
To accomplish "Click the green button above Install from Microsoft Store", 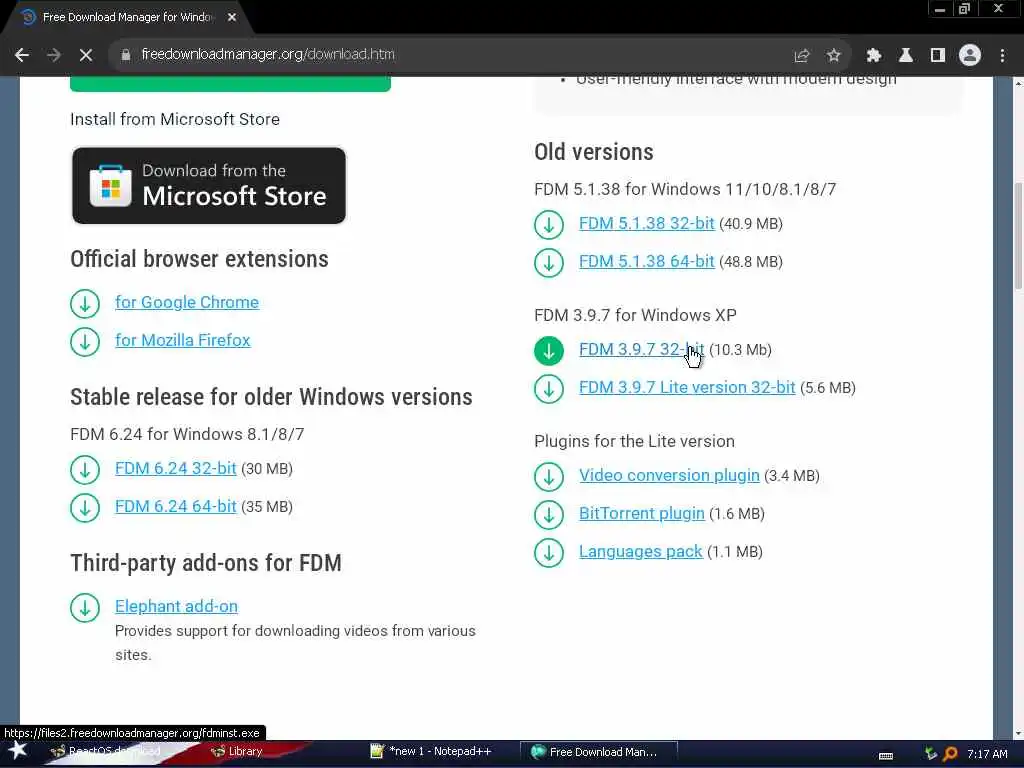I will coord(230,84).
